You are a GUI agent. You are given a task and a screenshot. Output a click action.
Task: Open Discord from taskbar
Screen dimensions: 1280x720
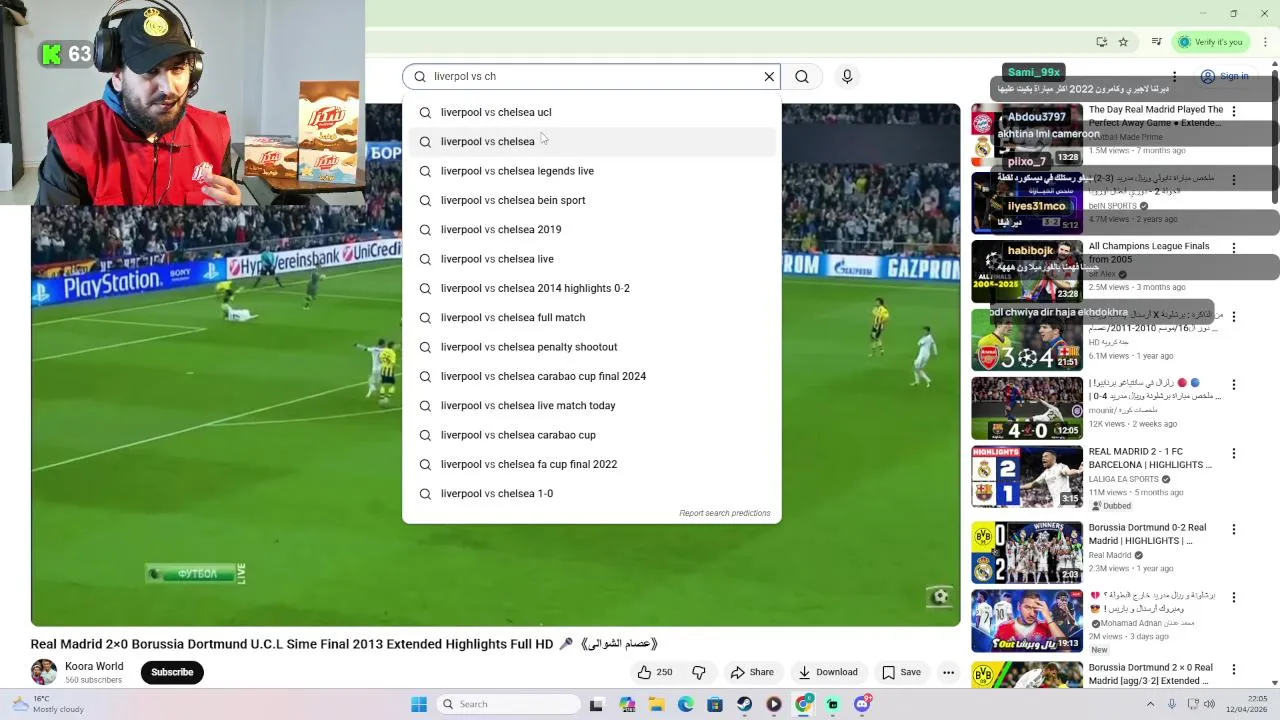click(x=862, y=704)
